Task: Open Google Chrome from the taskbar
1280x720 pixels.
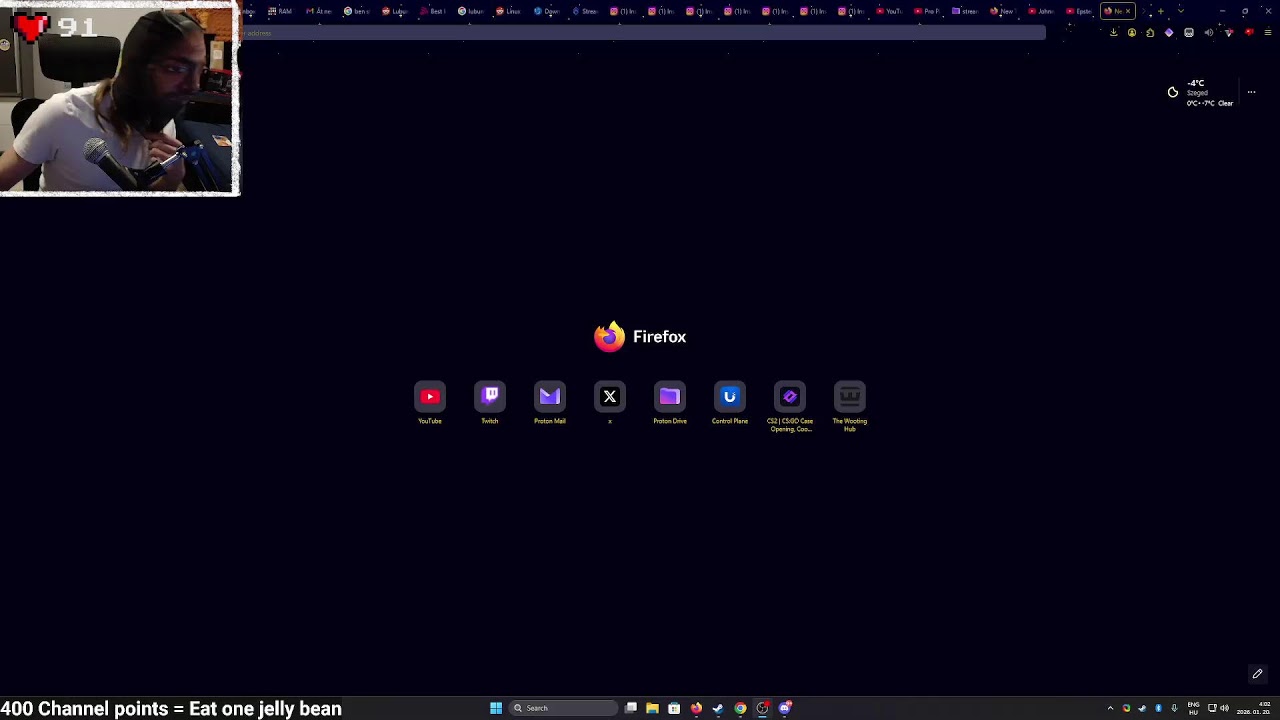Action: [x=740, y=708]
